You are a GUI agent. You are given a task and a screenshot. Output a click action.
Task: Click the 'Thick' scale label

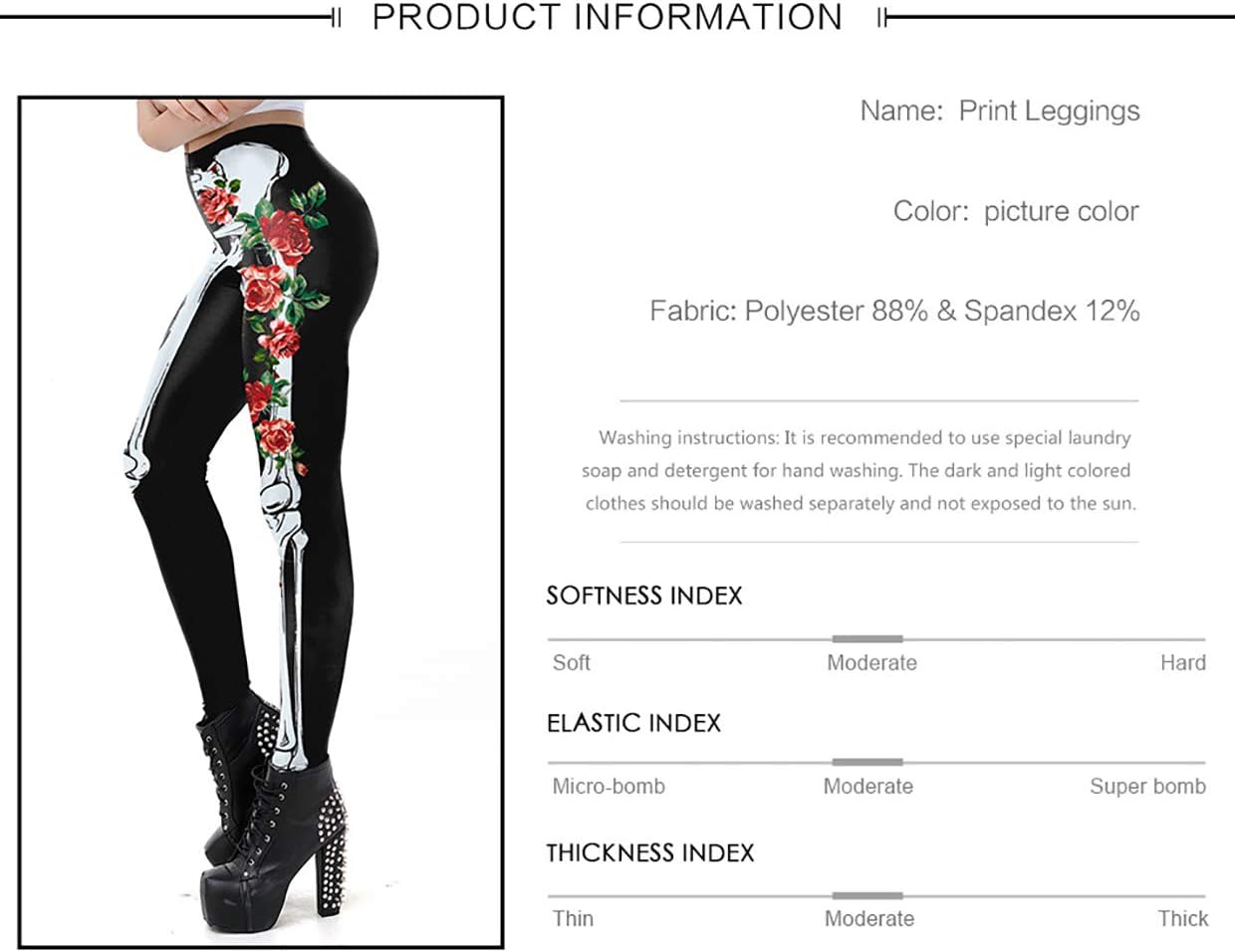pyautogui.click(x=1183, y=918)
